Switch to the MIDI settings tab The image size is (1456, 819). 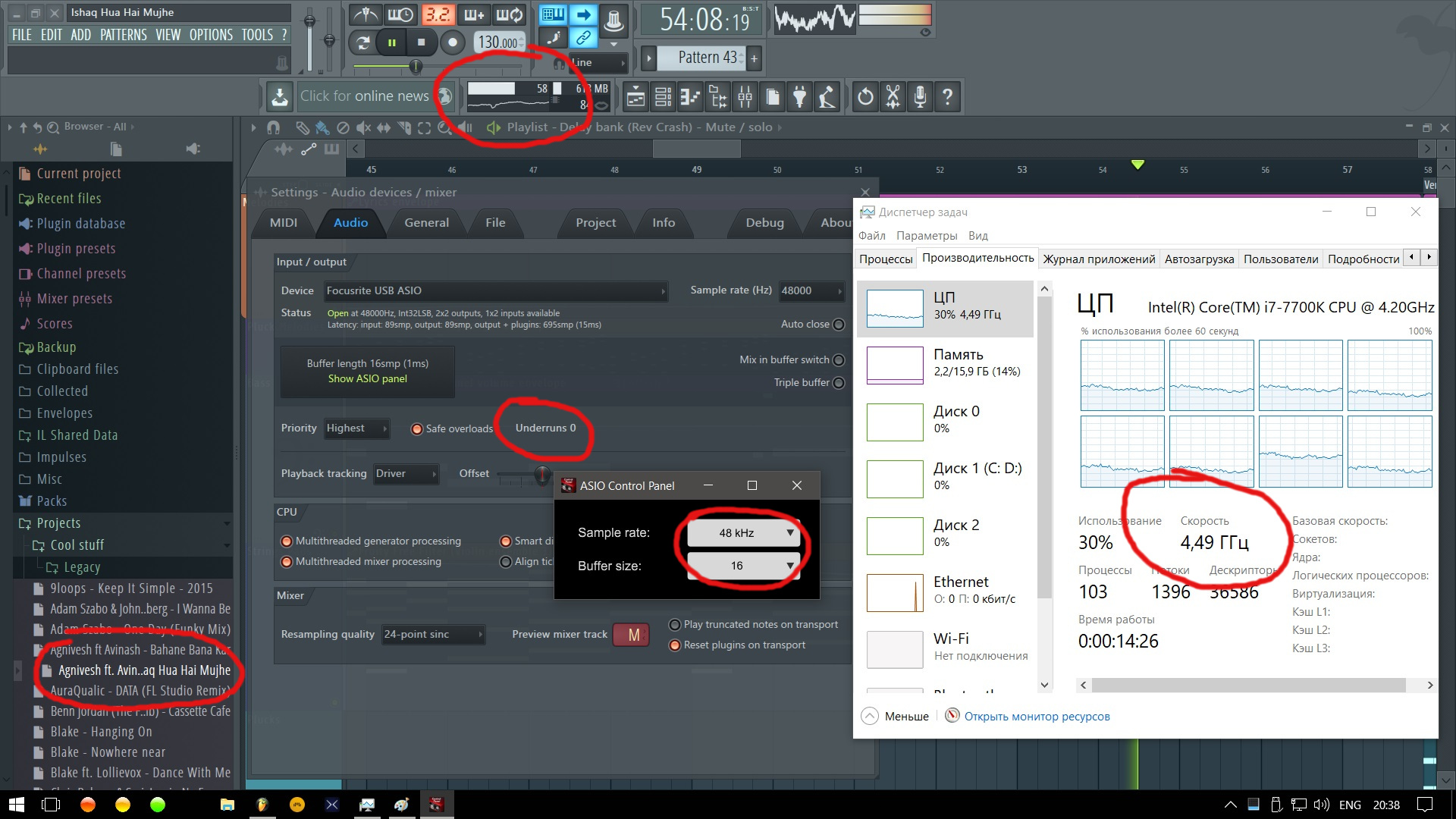pyautogui.click(x=284, y=223)
